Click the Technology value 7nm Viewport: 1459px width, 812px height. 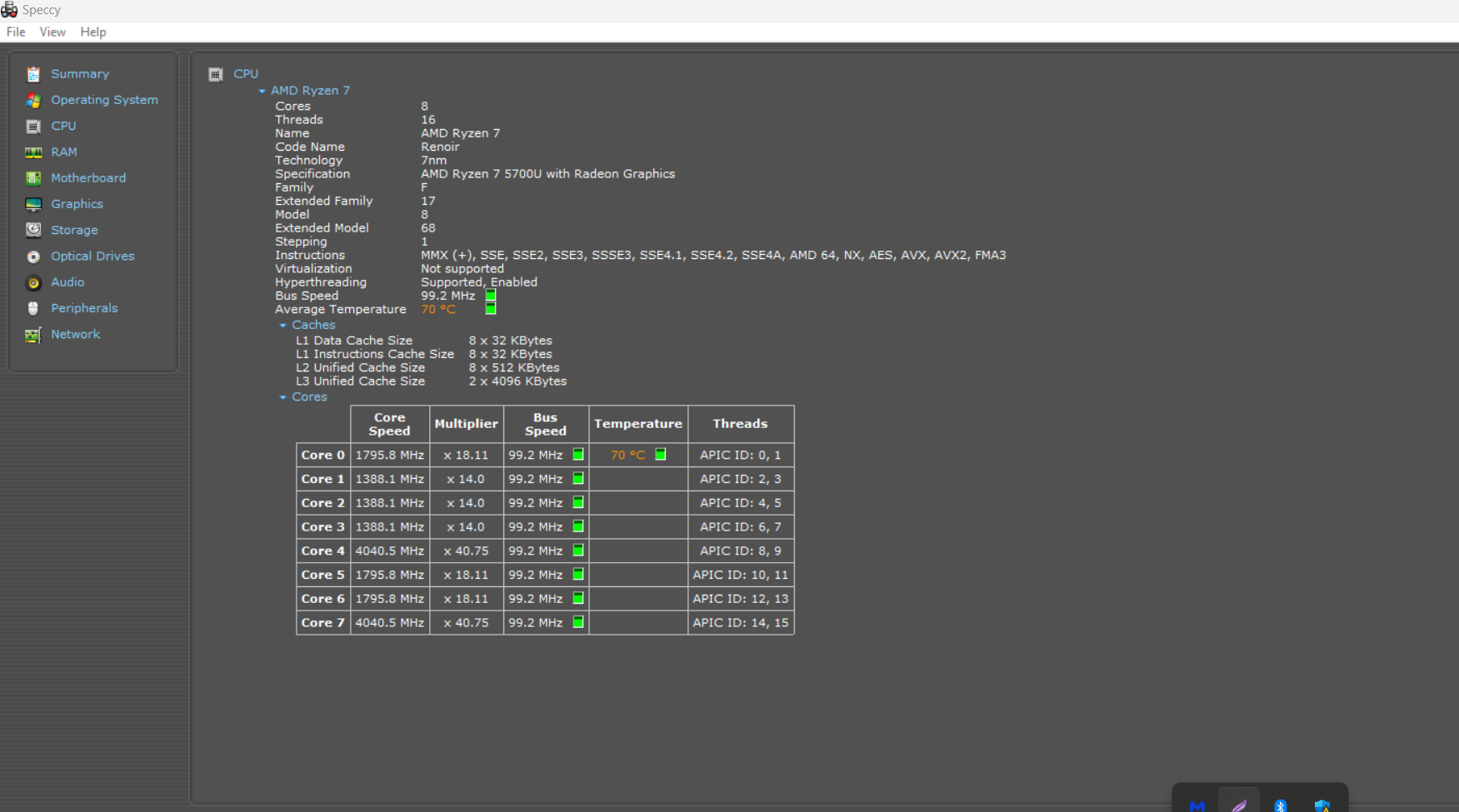pyautogui.click(x=434, y=161)
